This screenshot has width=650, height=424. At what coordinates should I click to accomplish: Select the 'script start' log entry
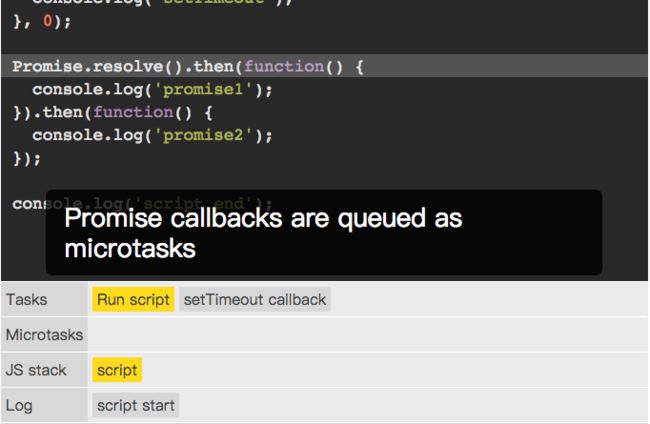136,405
